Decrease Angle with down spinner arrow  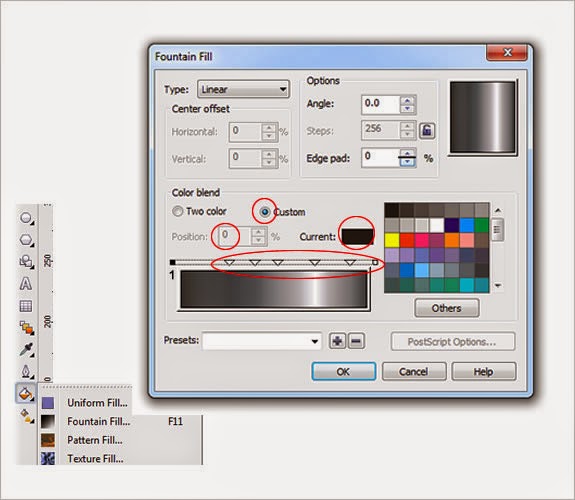407,109
